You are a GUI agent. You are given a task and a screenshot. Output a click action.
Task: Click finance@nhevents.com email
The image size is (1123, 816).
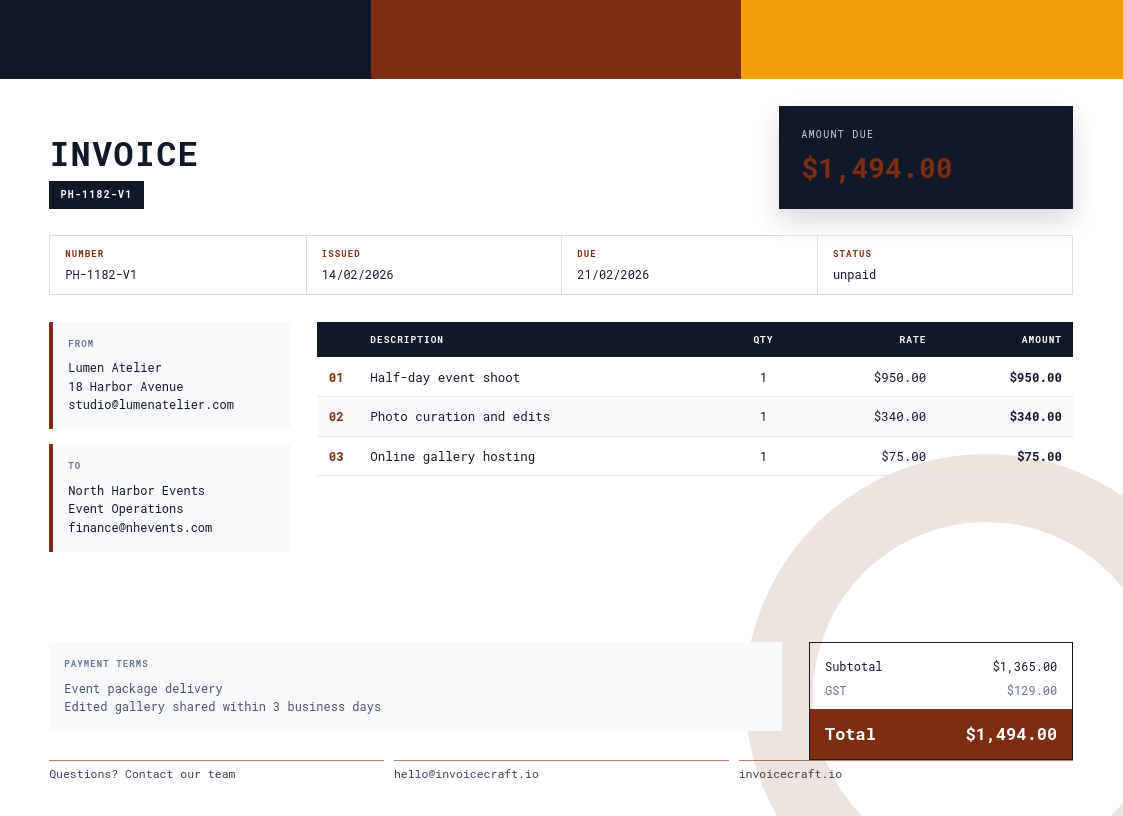[x=140, y=528]
